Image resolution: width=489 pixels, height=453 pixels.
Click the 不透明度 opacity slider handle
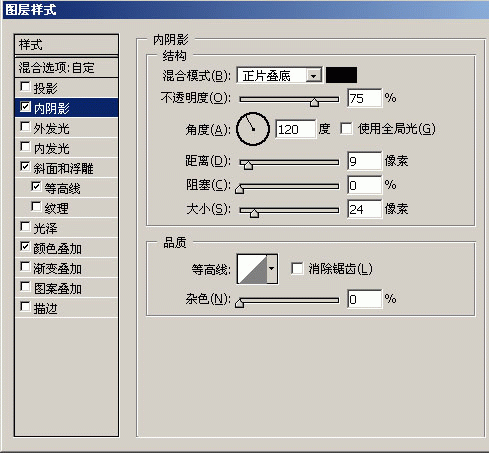coord(314,102)
